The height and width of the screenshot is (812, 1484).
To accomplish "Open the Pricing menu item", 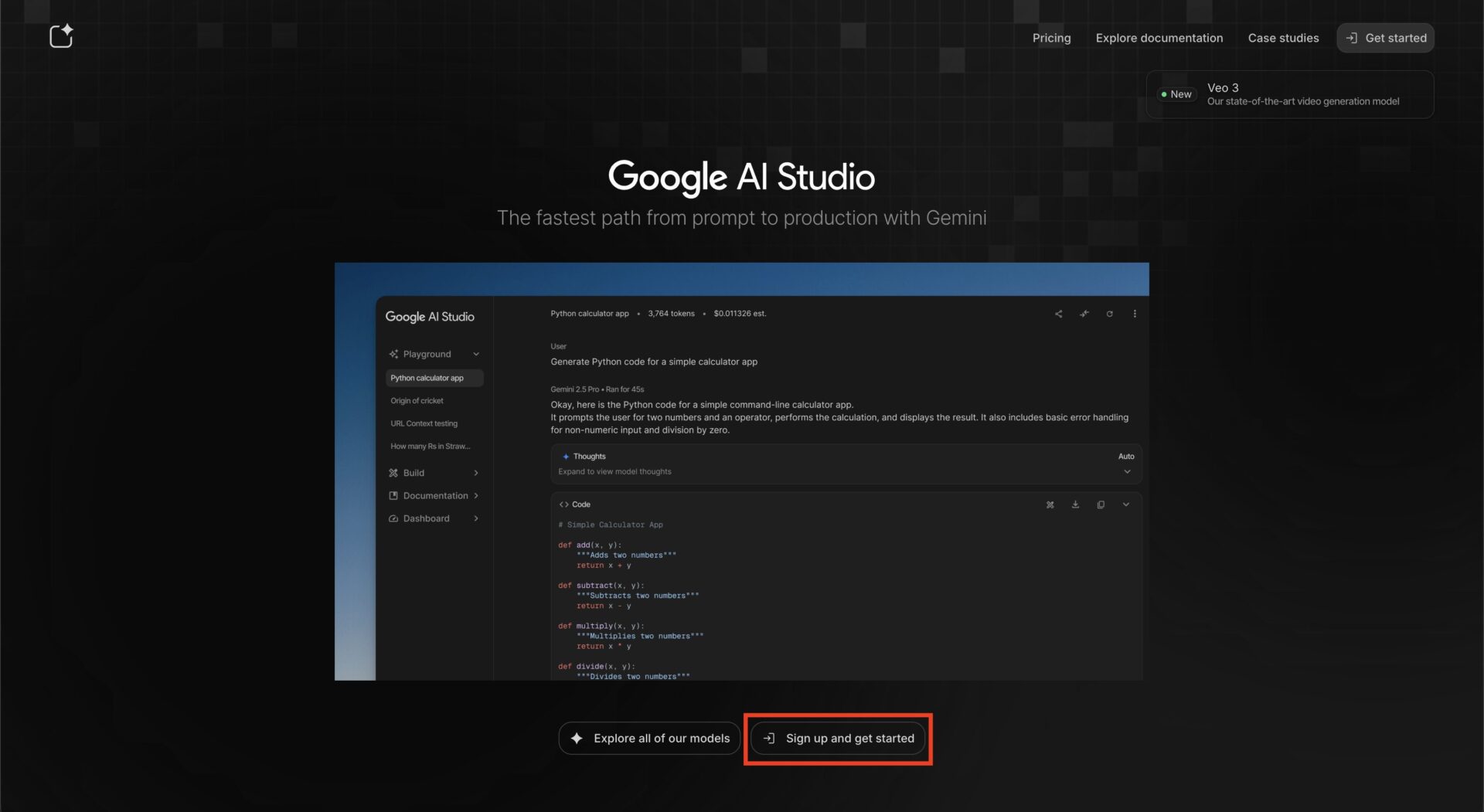I will (x=1051, y=37).
